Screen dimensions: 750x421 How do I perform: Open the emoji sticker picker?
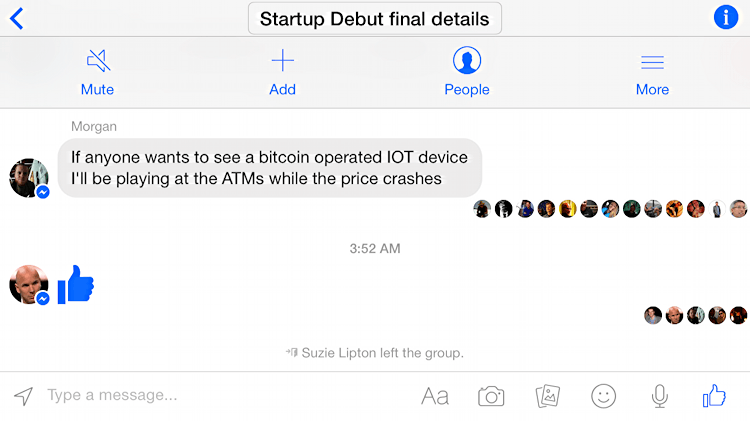click(604, 396)
